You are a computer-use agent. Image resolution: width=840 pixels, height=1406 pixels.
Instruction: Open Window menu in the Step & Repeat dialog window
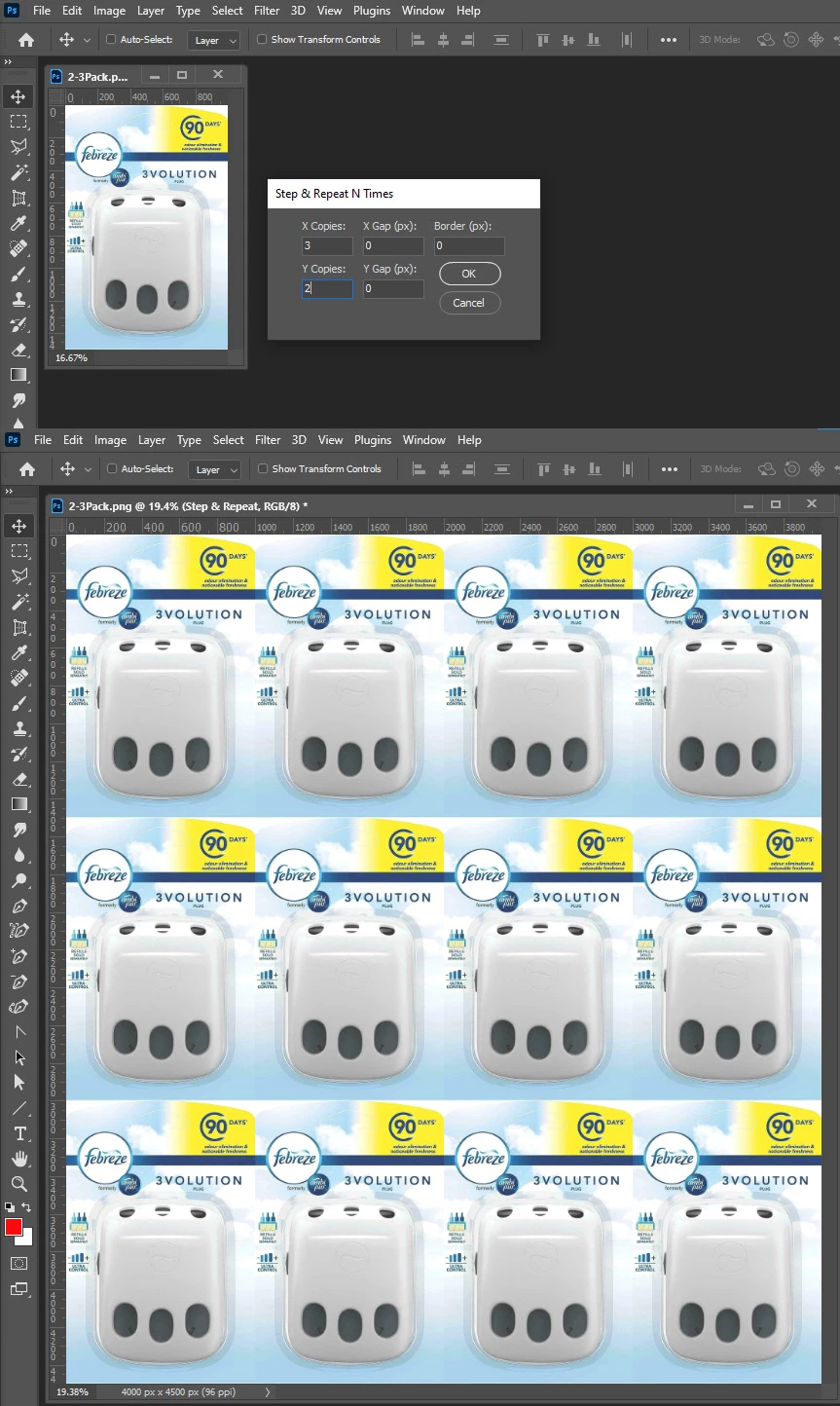(x=423, y=11)
